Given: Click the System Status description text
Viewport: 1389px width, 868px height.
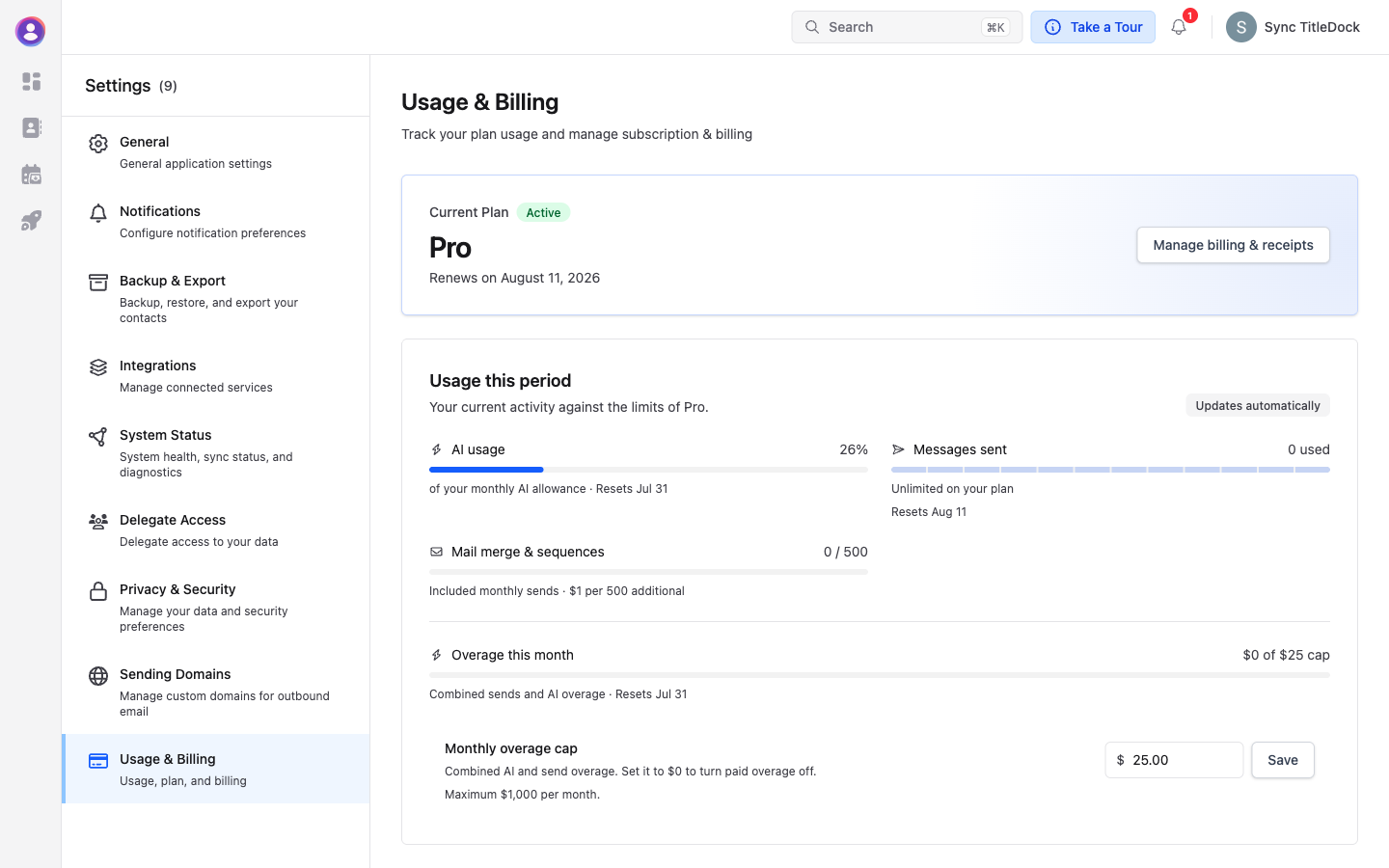Looking at the screenshot, I should coord(206,465).
